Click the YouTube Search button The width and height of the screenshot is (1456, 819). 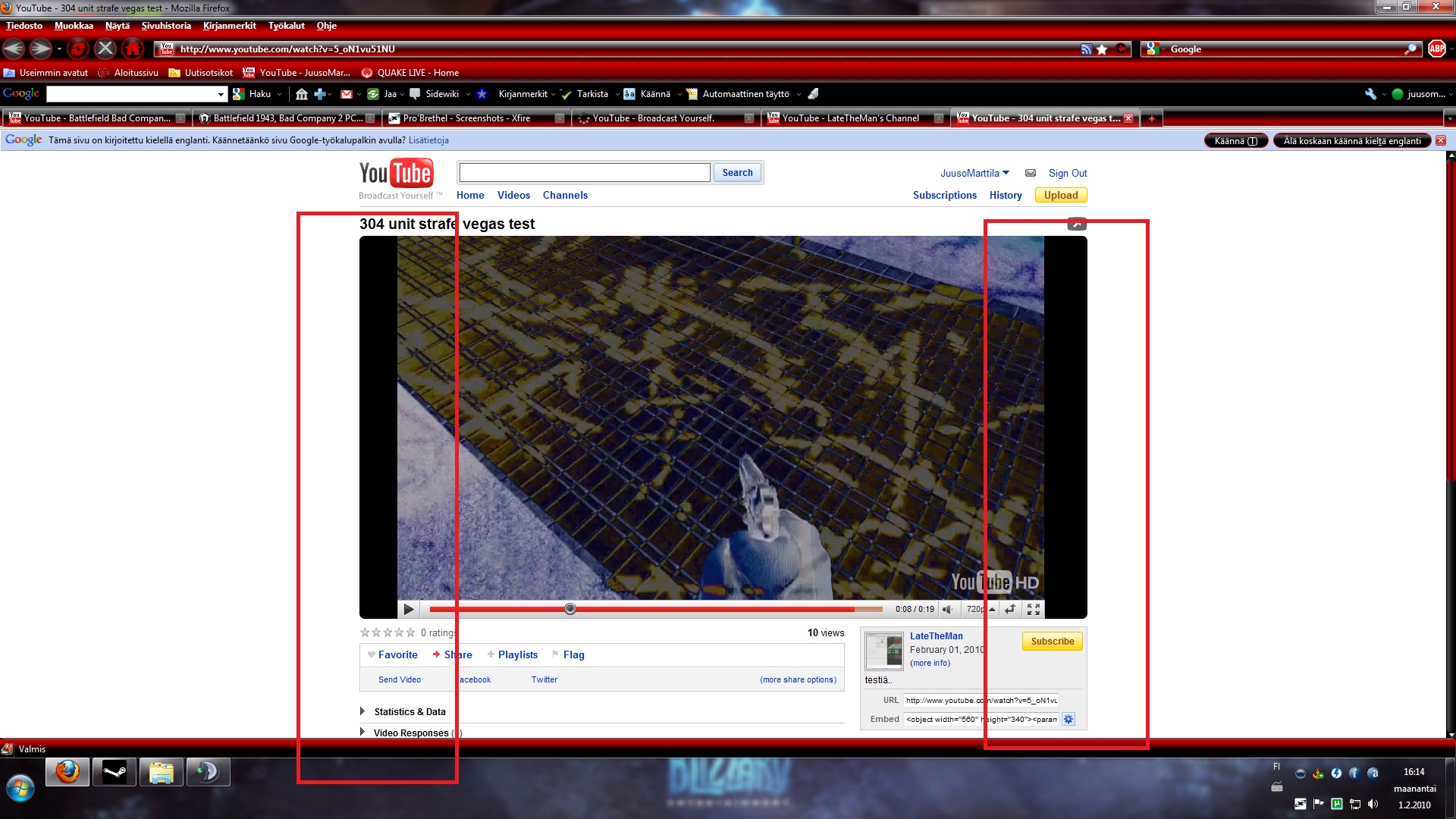tap(737, 173)
